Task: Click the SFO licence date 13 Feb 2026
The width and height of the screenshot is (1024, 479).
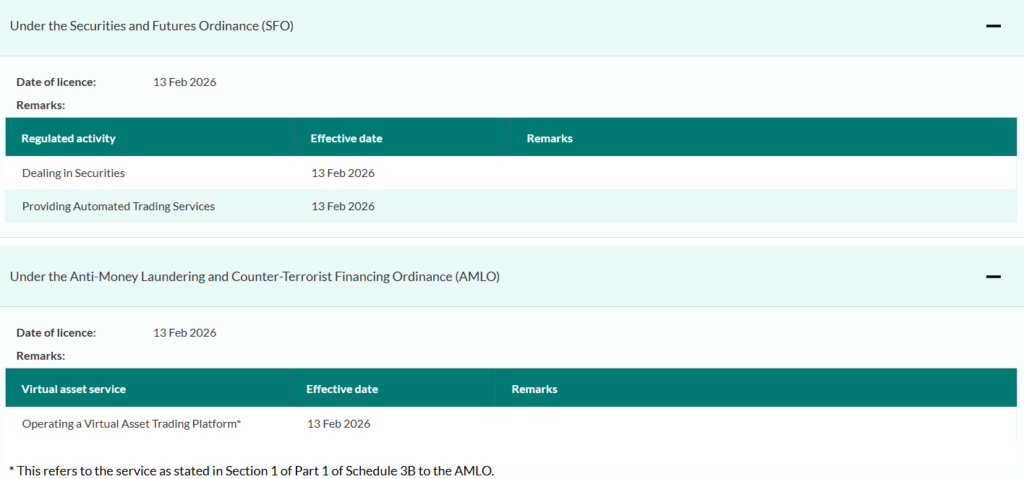Action: pos(185,82)
